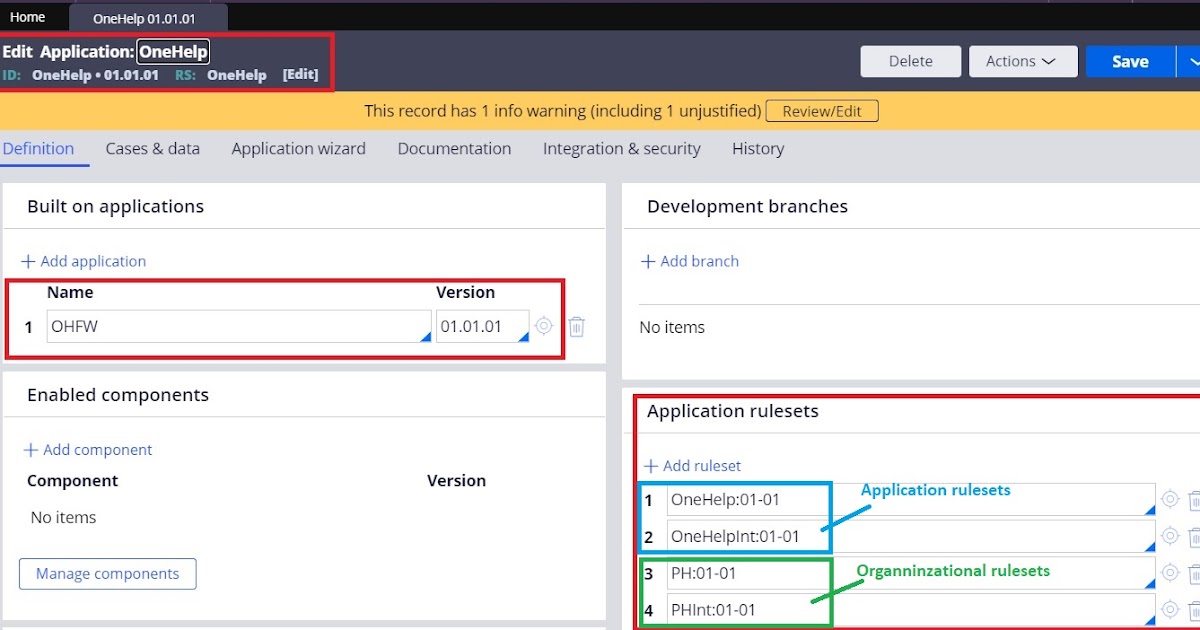Viewport: 1200px width, 630px height.
Task: Open PH:01-01 ruleset via target icon
Action: (x=1170, y=573)
